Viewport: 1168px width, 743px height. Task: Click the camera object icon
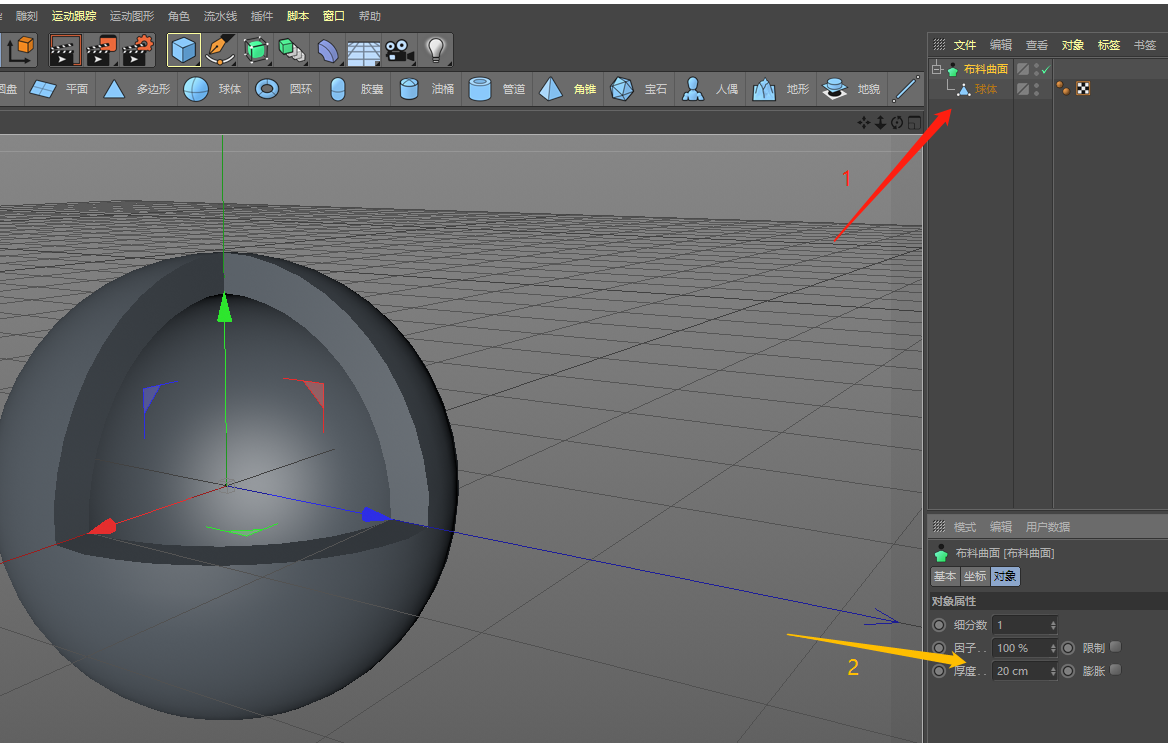pos(399,49)
